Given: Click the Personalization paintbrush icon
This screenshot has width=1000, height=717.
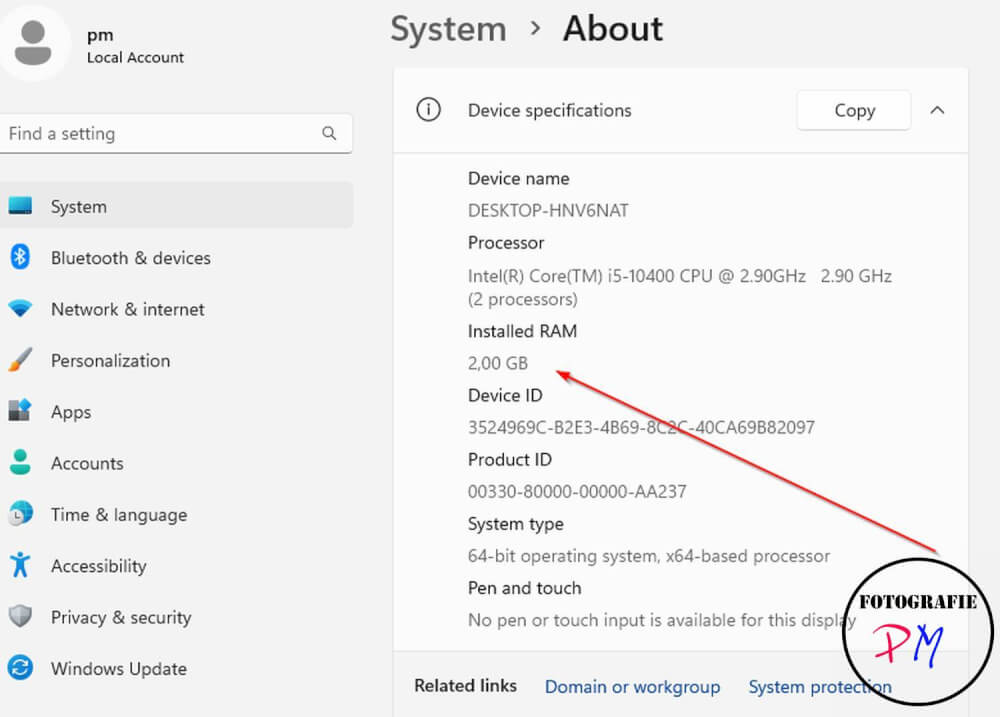Looking at the screenshot, I should tap(20, 360).
